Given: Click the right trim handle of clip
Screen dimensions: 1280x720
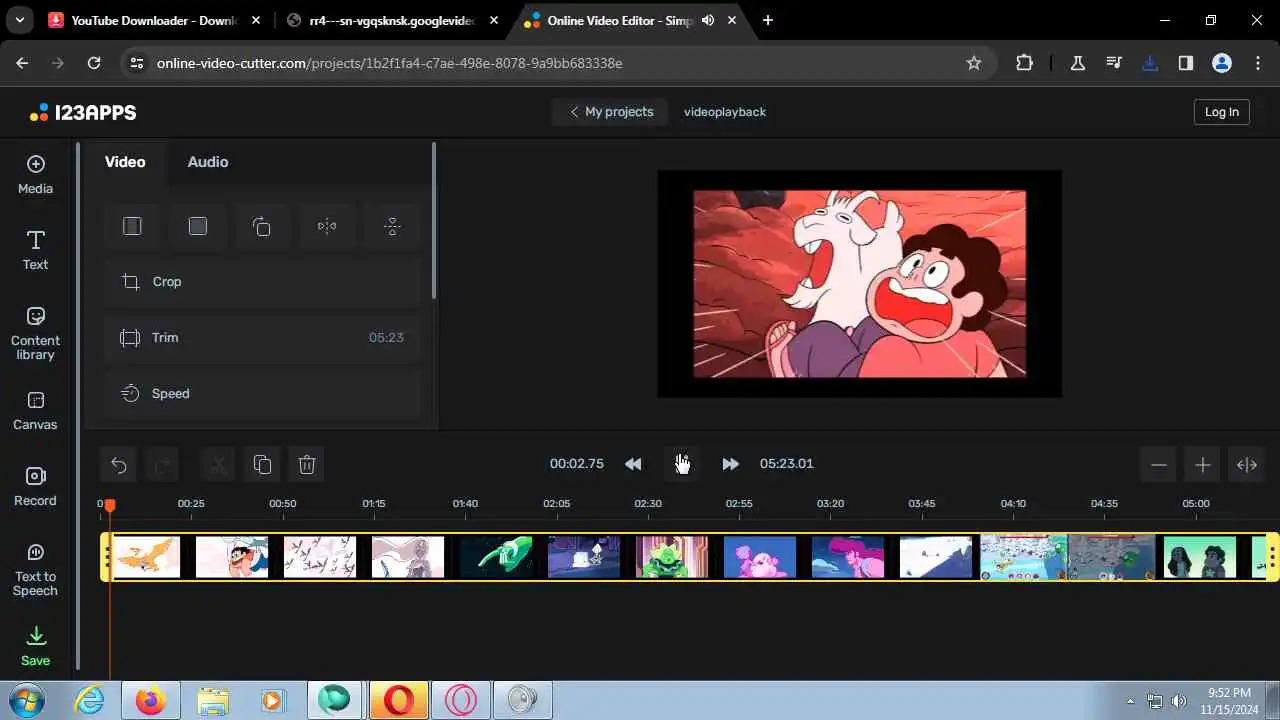Looking at the screenshot, I should (1273, 557).
